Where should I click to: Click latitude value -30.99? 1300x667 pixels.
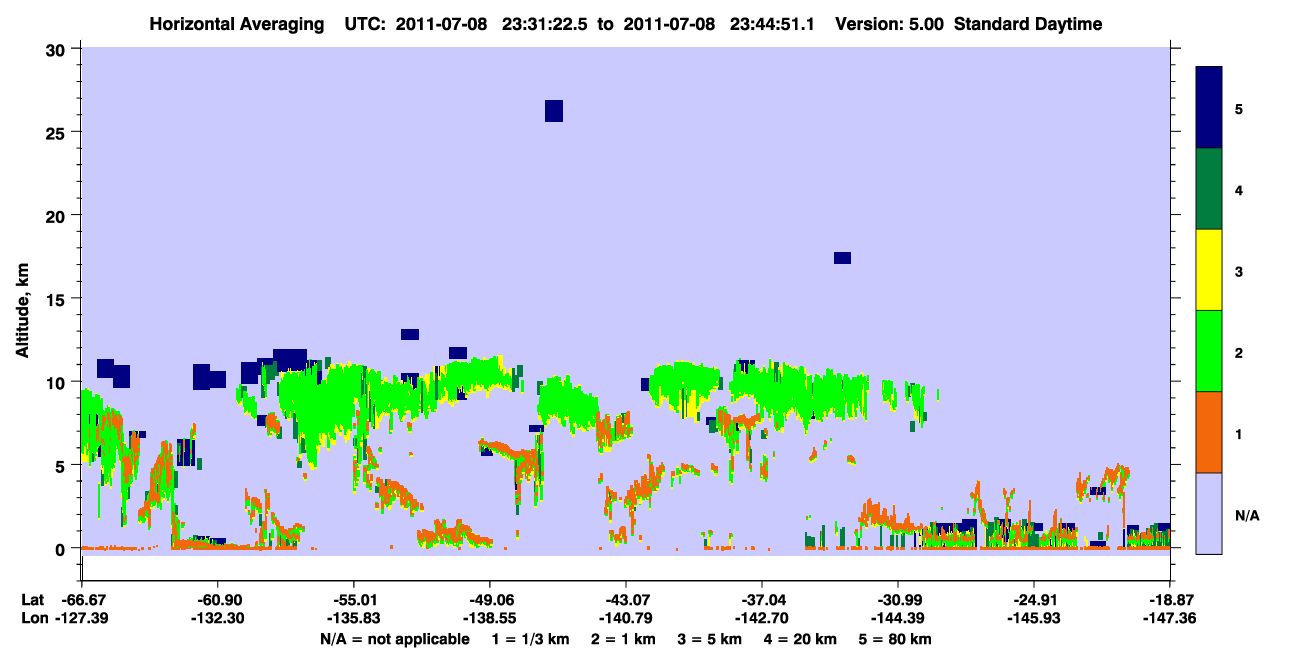point(898,600)
